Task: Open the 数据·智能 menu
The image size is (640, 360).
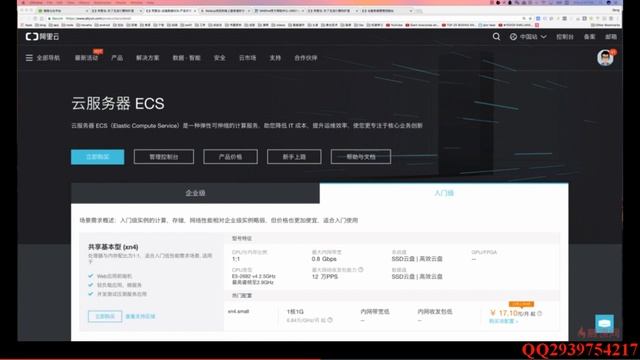Action: tap(187, 58)
